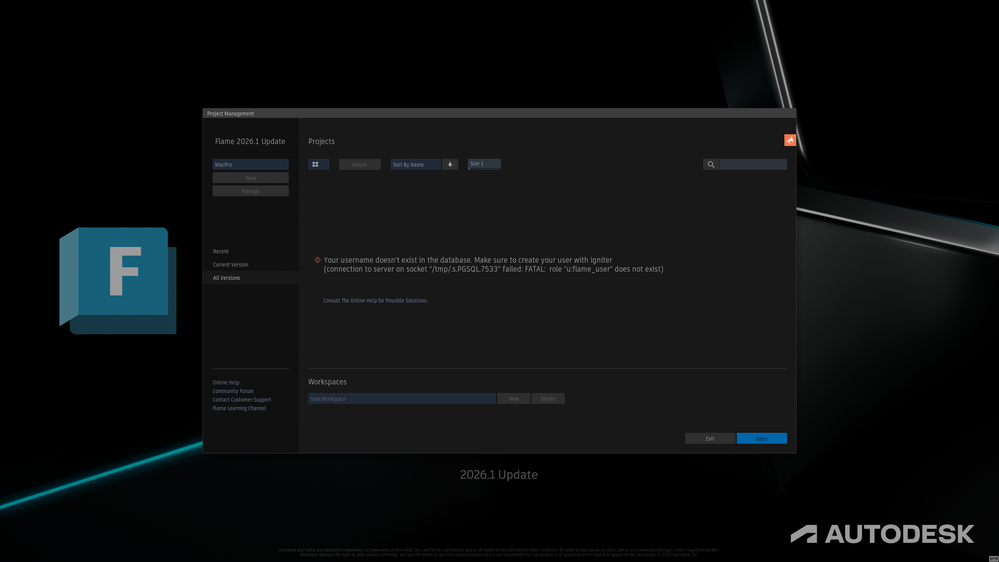Click the username error message text
Viewport: 999px width, 562px height.
point(493,264)
